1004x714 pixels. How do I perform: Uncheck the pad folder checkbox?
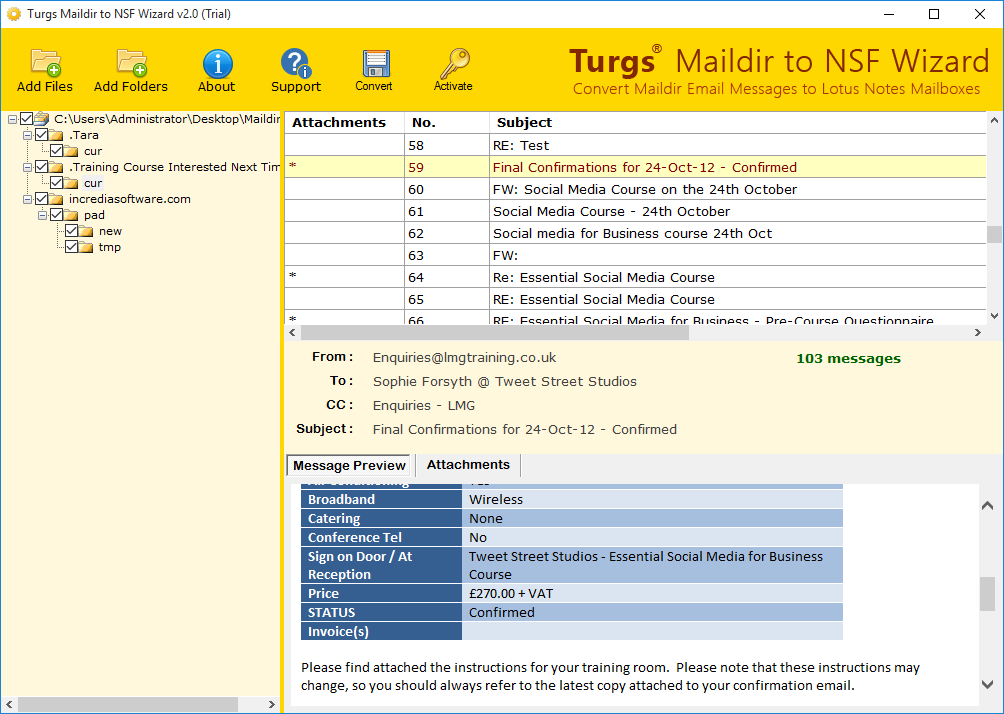pos(56,215)
